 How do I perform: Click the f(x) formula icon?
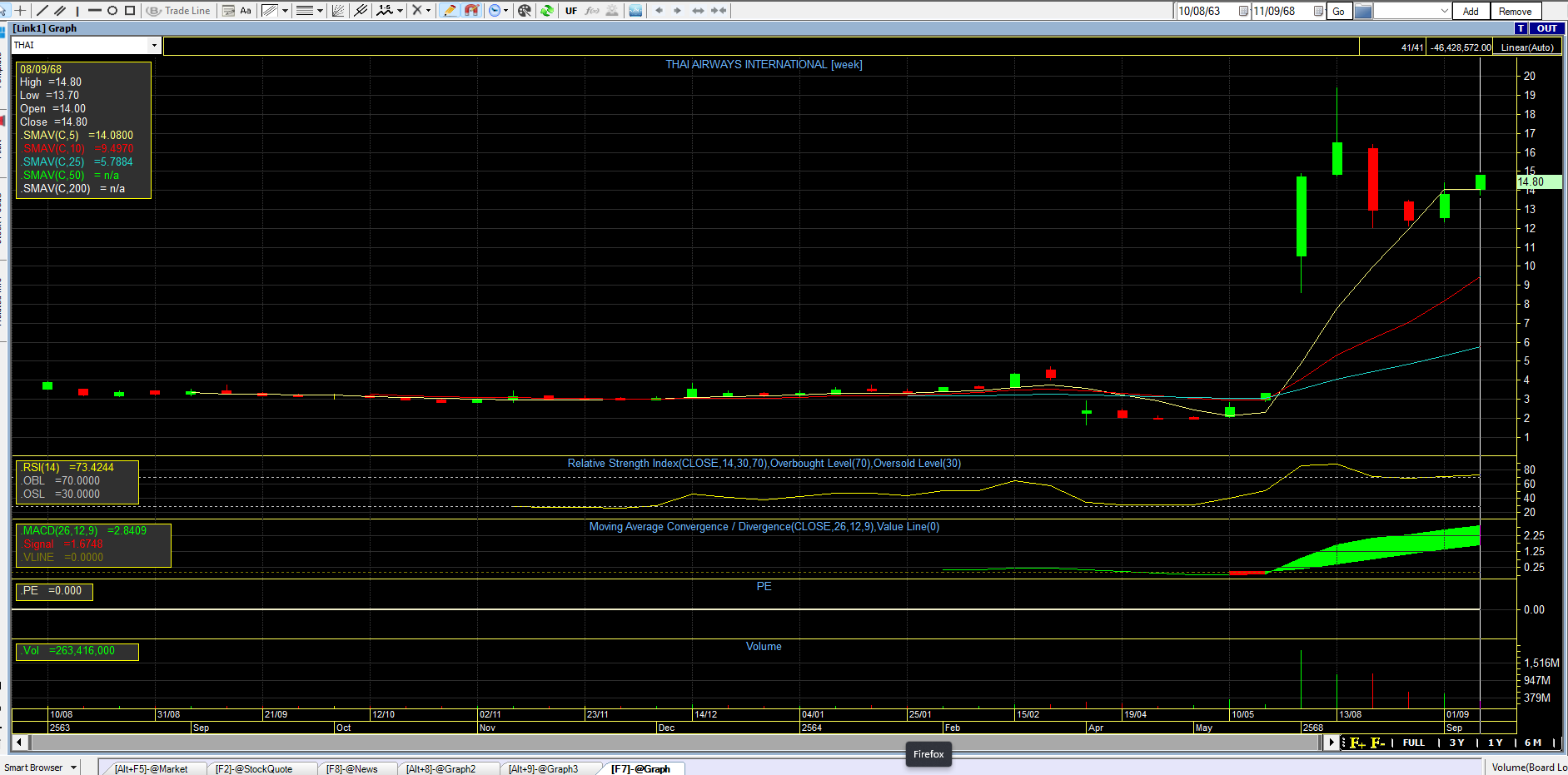pyautogui.click(x=593, y=11)
